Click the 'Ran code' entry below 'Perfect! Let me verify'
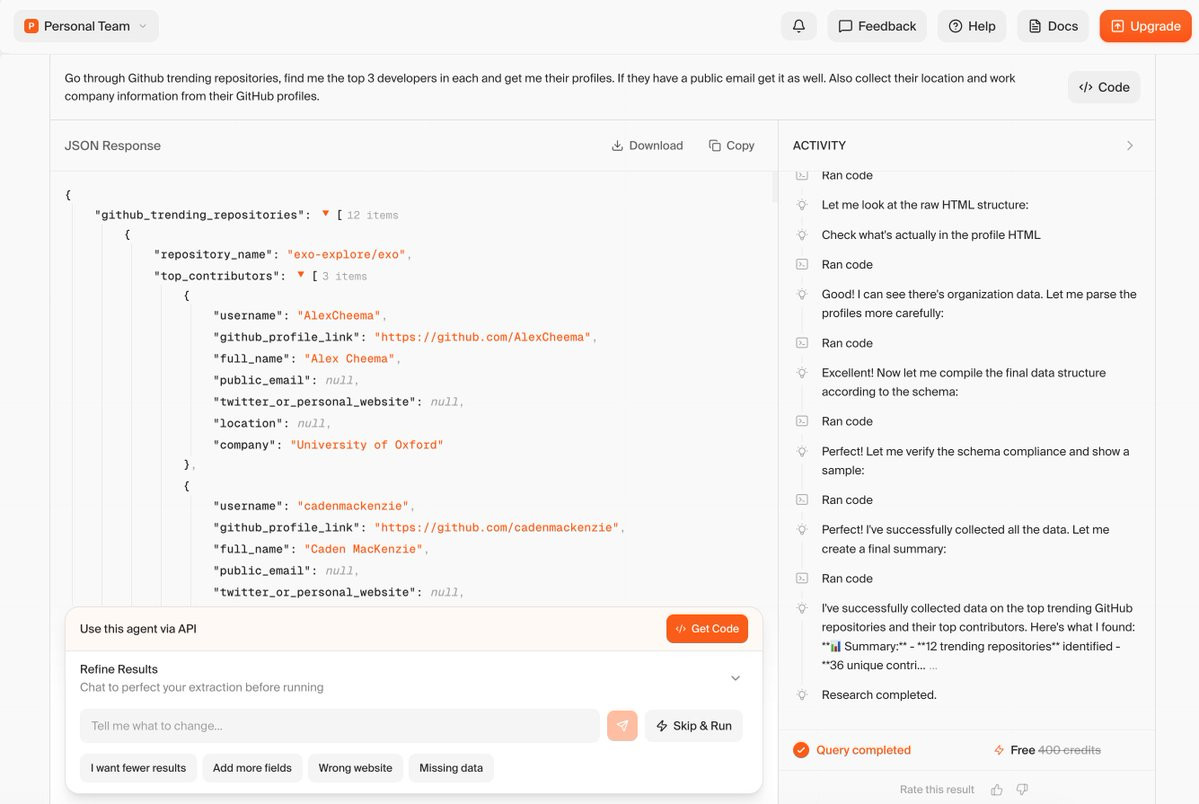The width and height of the screenshot is (1199, 804). tap(846, 500)
